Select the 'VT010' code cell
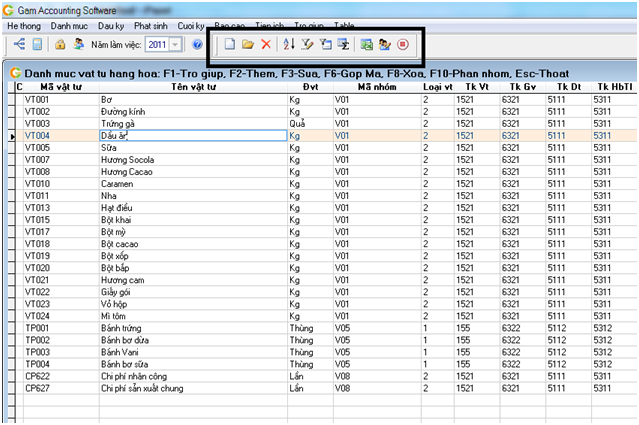Screen dimensions: 639x425 pos(61,184)
